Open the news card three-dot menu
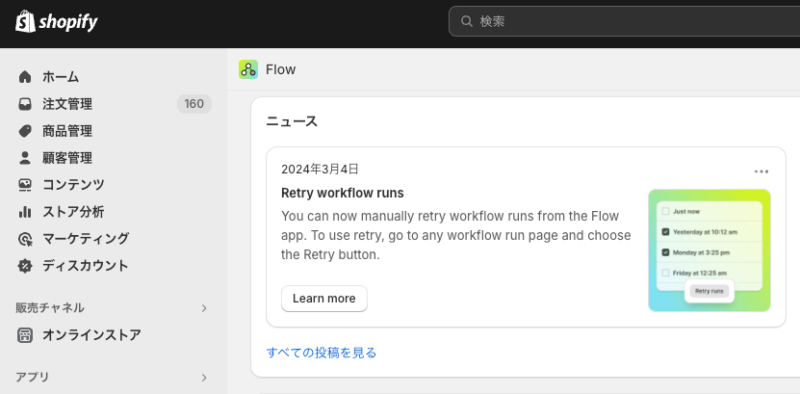 [761, 171]
